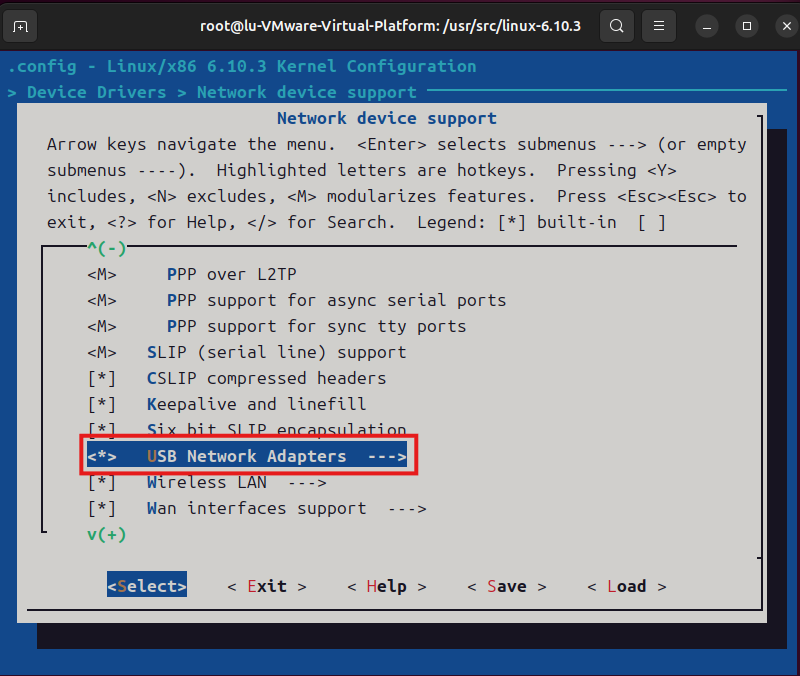The height and width of the screenshot is (676, 800).
Task: Close the terminal window
Action: pyautogui.click(x=782, y=25)
